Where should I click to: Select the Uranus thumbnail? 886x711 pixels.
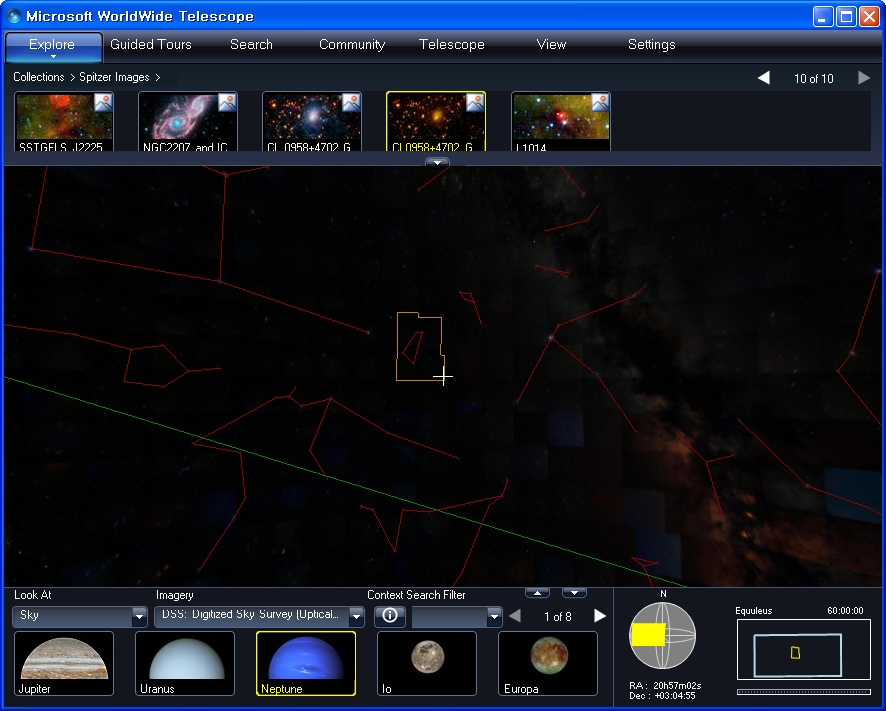click(185, 664)
